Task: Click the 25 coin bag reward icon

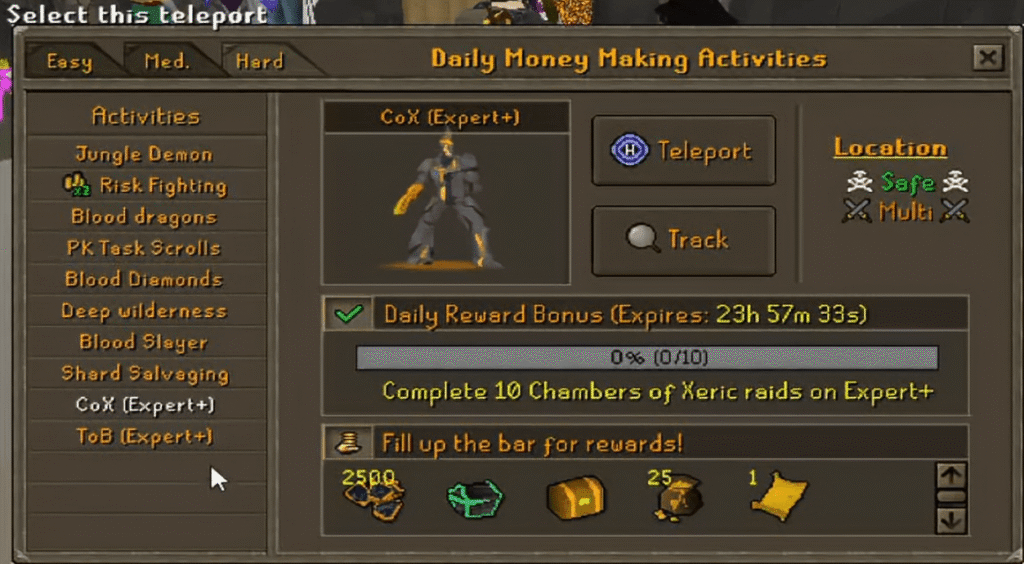Action: [676, 497]
